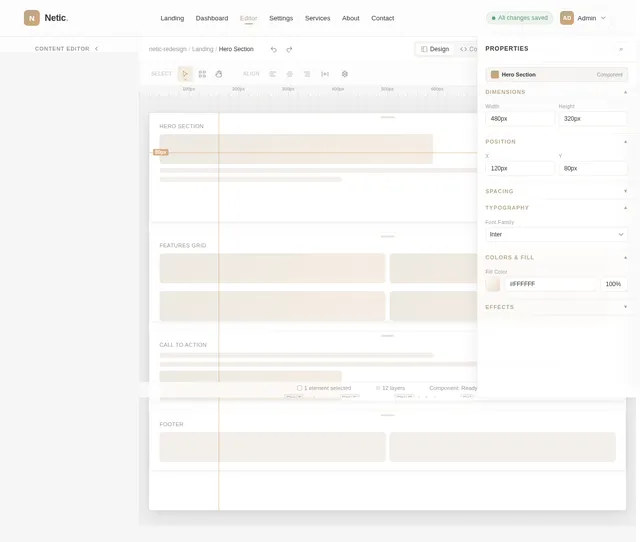Go to the Dashboard nav item
The height and width of the screenshot is (542, 640).
[x=212, y=18]
